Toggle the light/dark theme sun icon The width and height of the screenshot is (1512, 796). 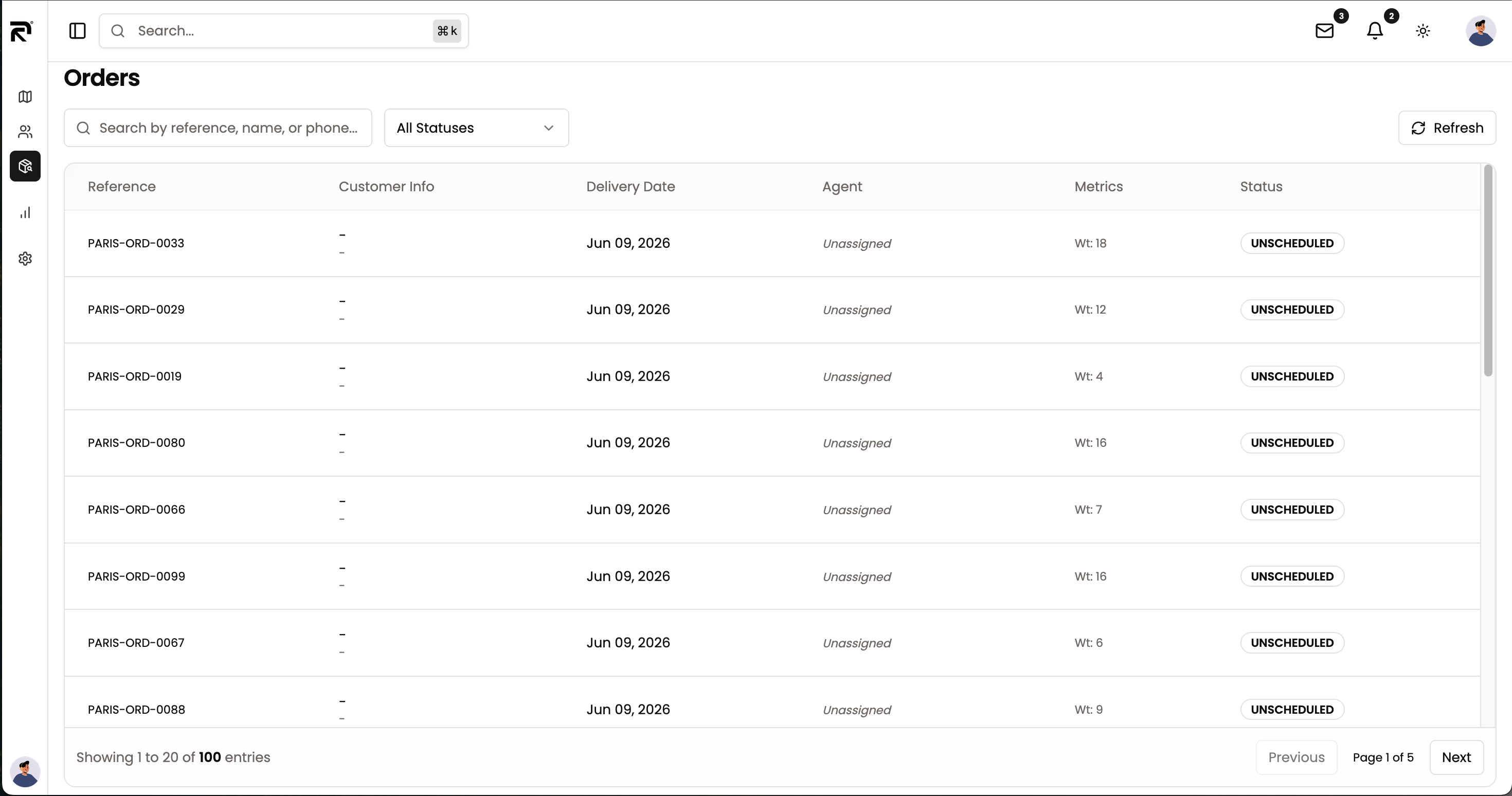[x=1423, y=30]
